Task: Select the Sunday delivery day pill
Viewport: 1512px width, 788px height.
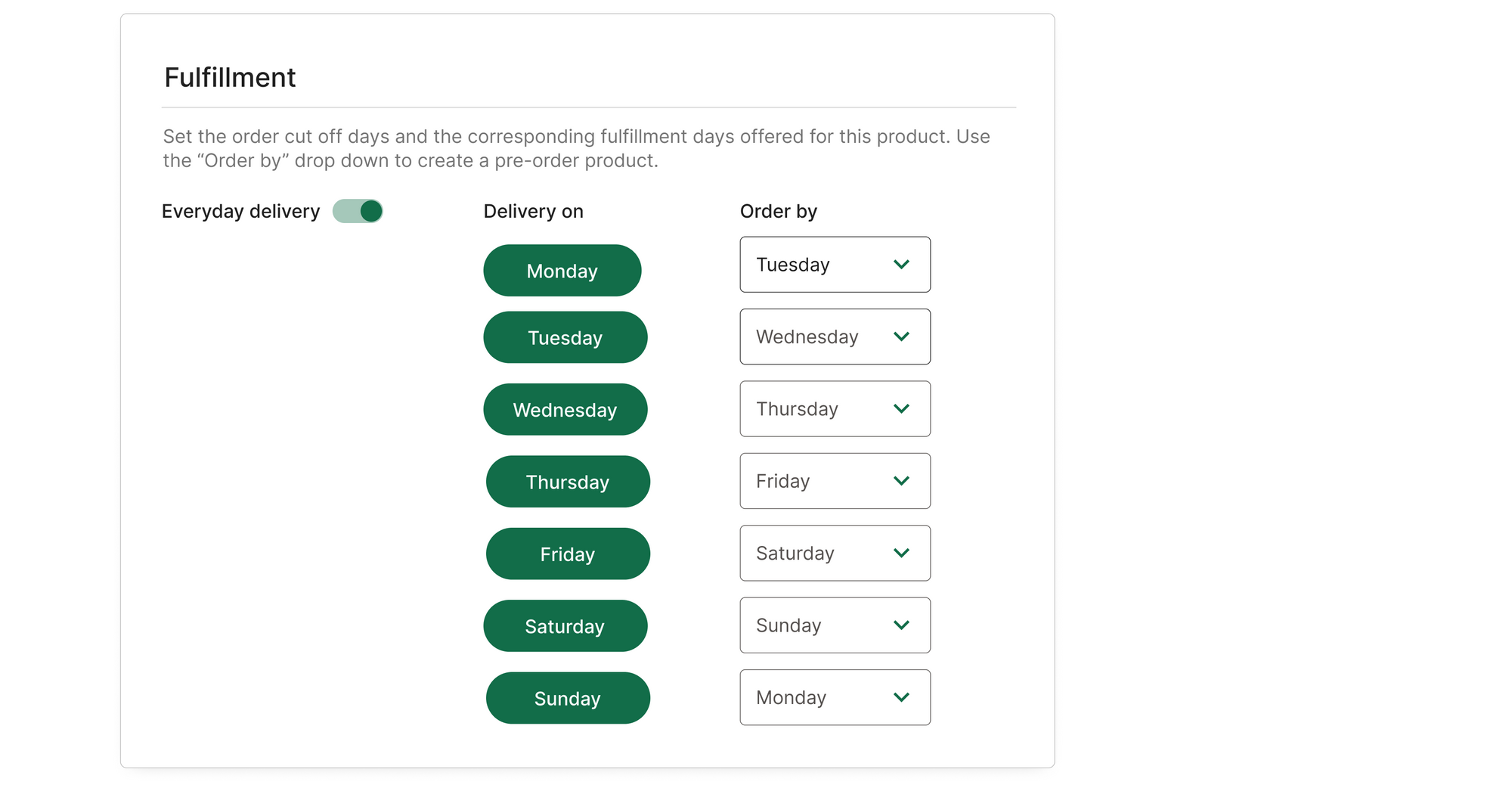Action: [x=568, y=698]
